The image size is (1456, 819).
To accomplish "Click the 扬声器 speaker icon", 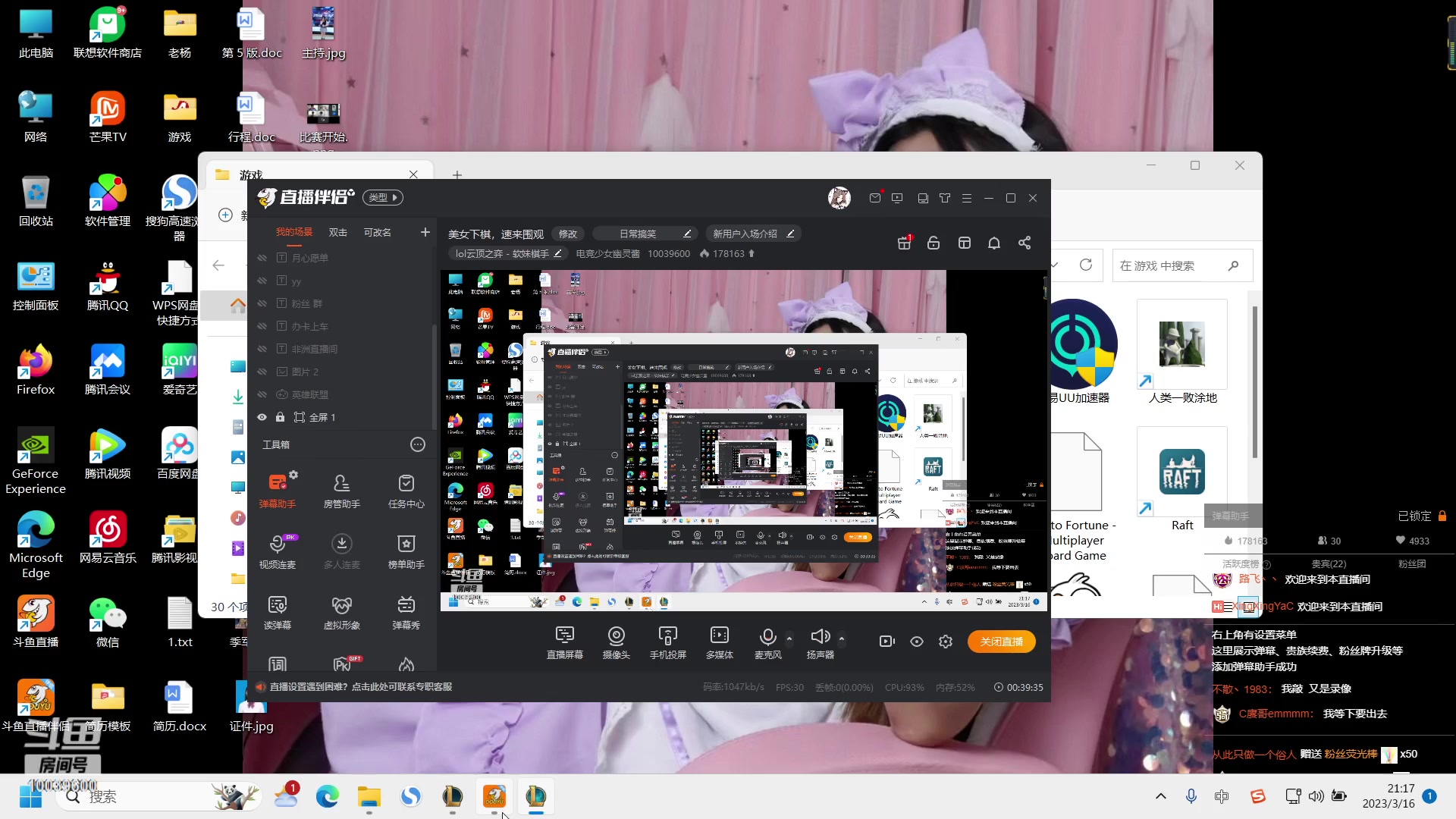I will pyautogui.click(x=821, y=637).
